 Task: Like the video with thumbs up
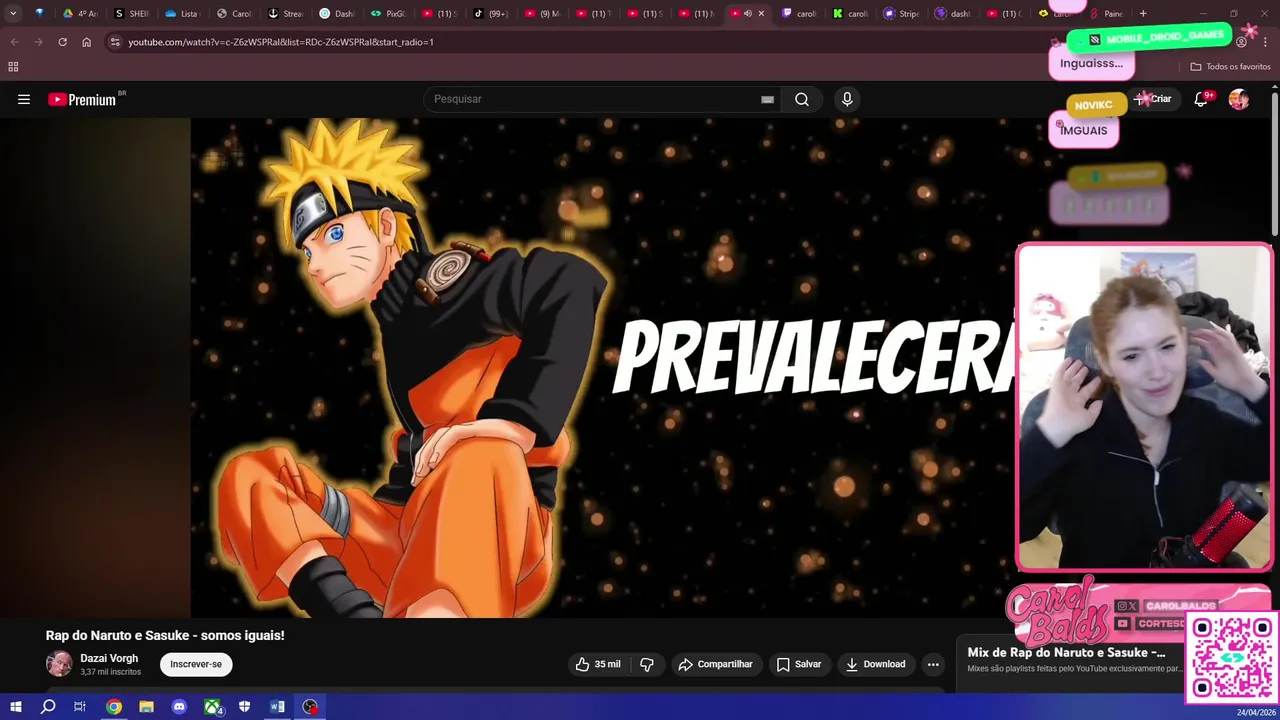point(598,664)
